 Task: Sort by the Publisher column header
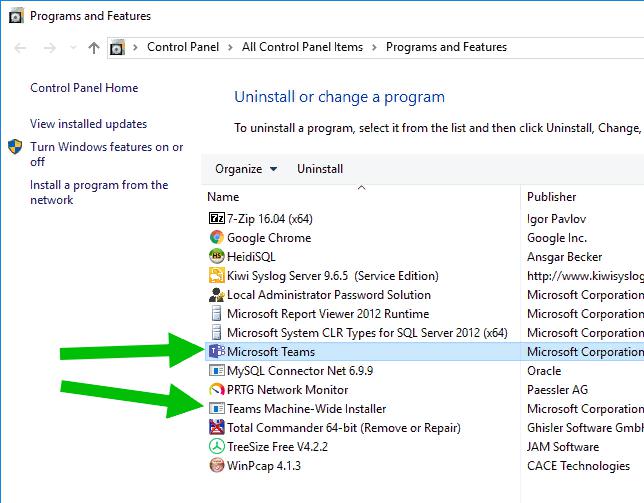click(x=551, y=197)
